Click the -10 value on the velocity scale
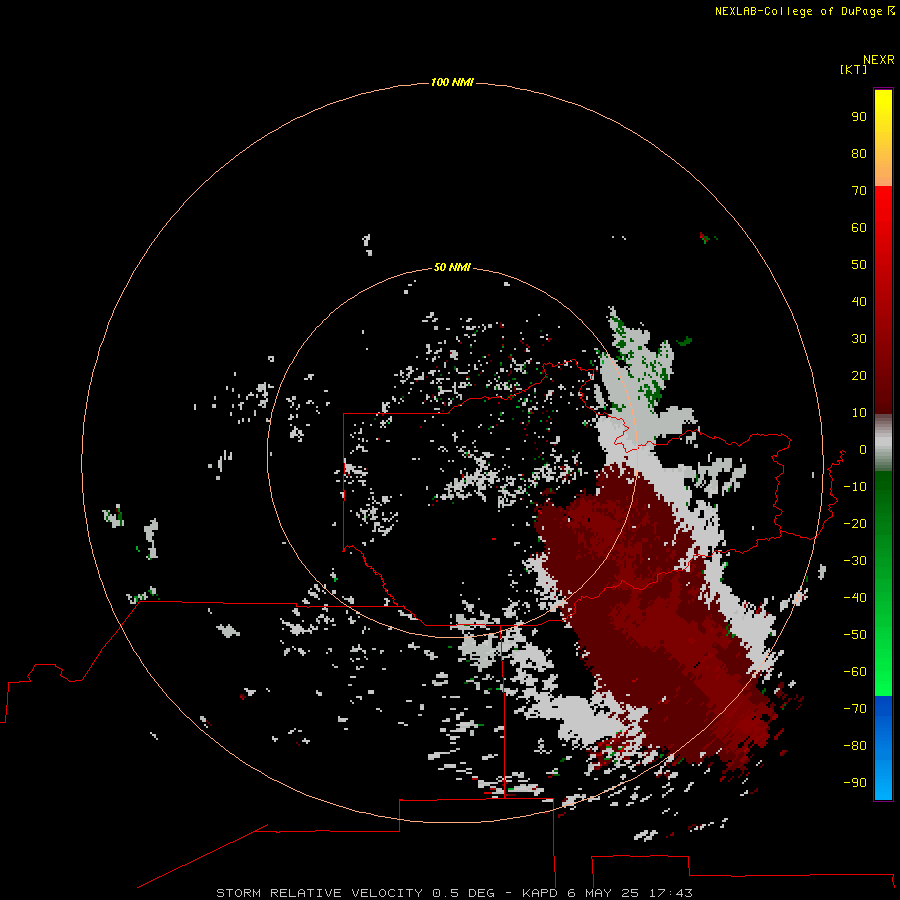This screenshot has width=900, height=900. tap(855, 487)
